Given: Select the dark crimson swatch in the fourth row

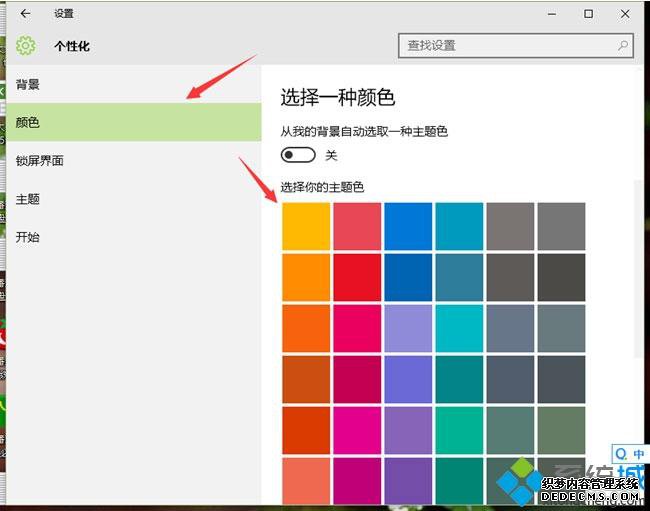Looking at the screenshot, I should pyautogui.click(x=357, y=379).
